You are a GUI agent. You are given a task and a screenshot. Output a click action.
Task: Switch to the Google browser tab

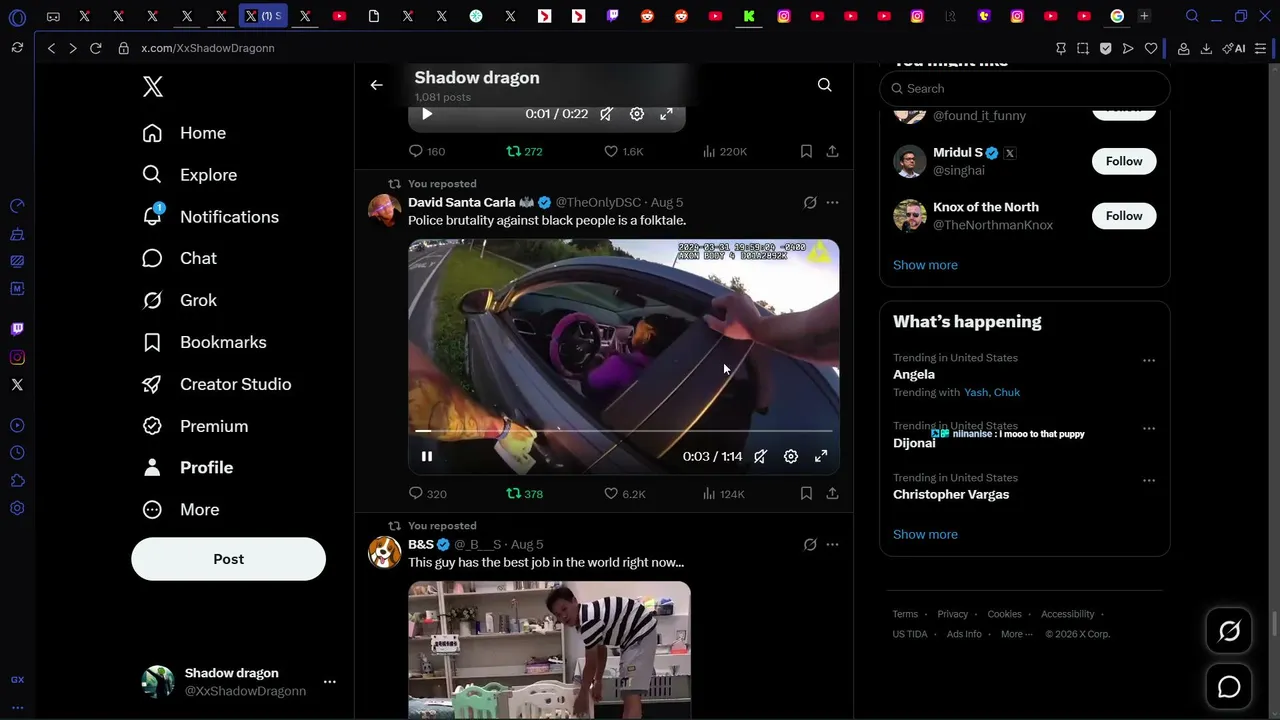point(1117,16)
